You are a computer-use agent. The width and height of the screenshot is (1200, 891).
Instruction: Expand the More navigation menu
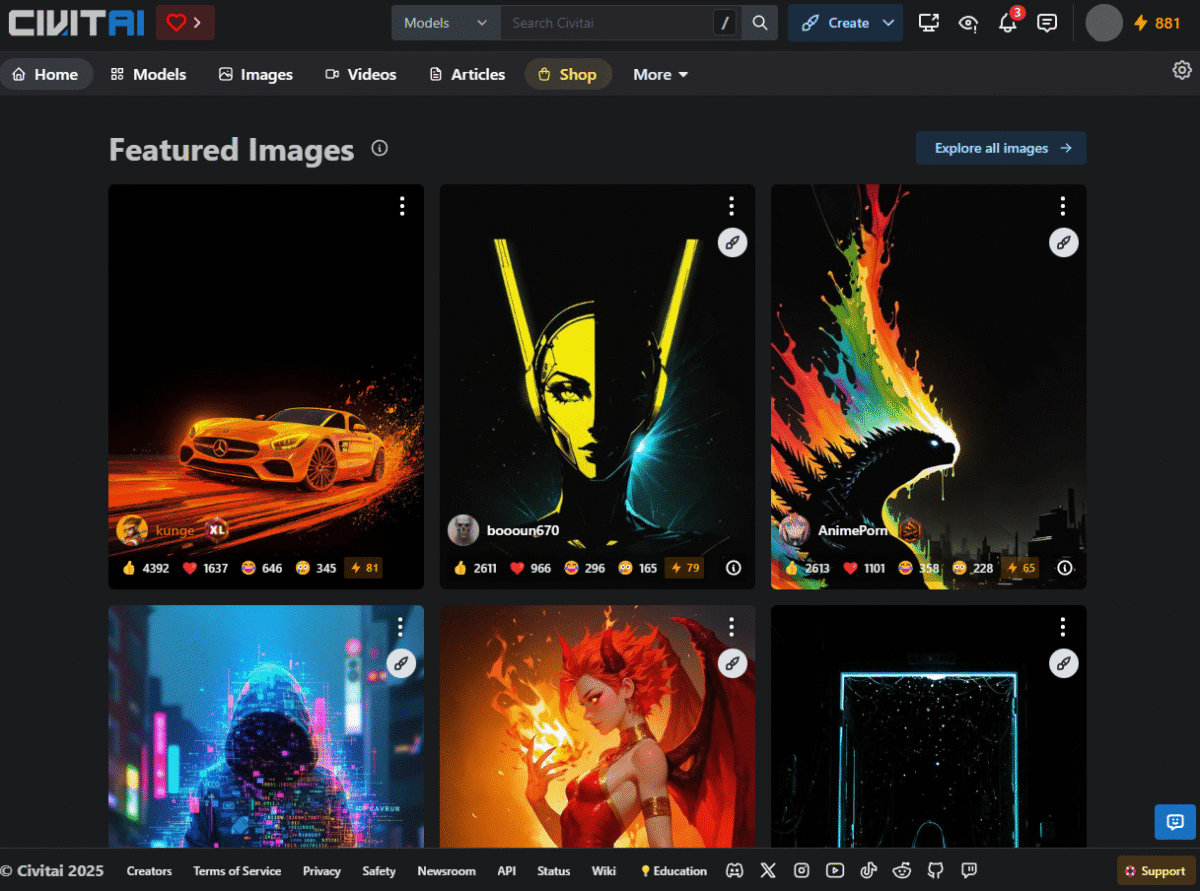[661, 75]
